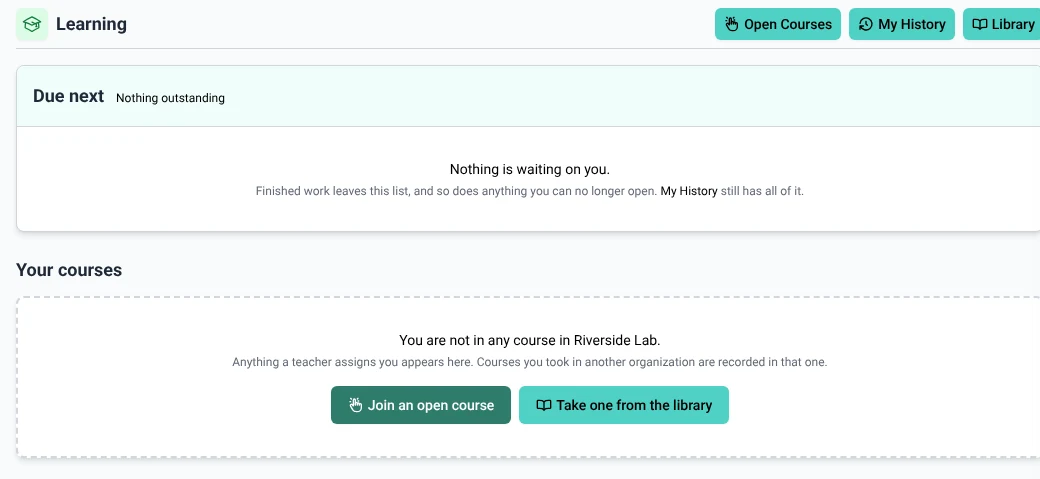
Task: Choose Take one from the library
Action: [623, 405]
